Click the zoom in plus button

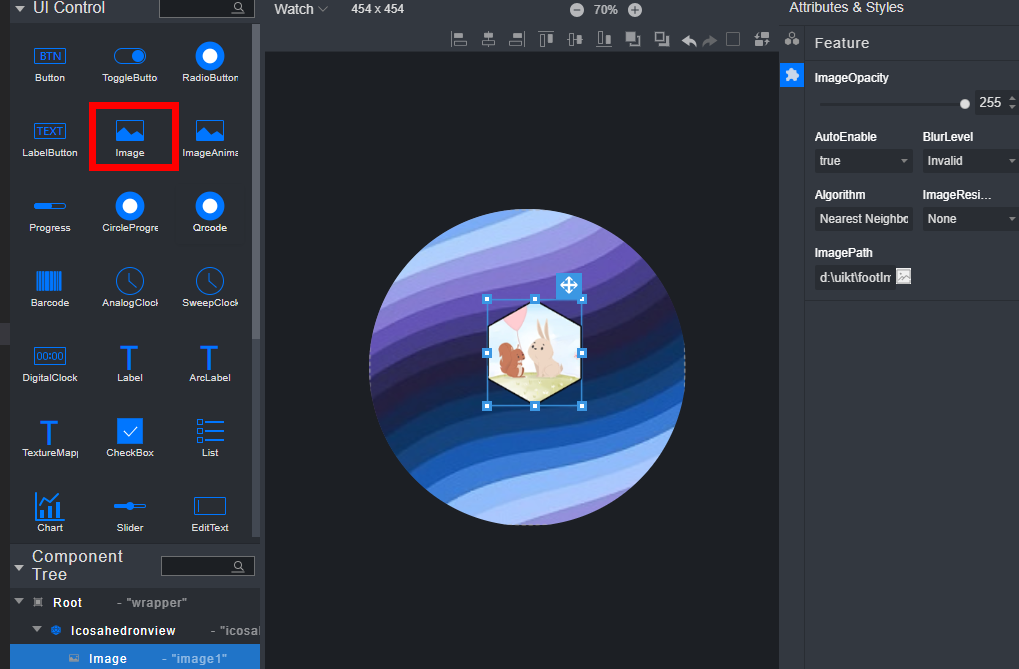pos(635,10)
